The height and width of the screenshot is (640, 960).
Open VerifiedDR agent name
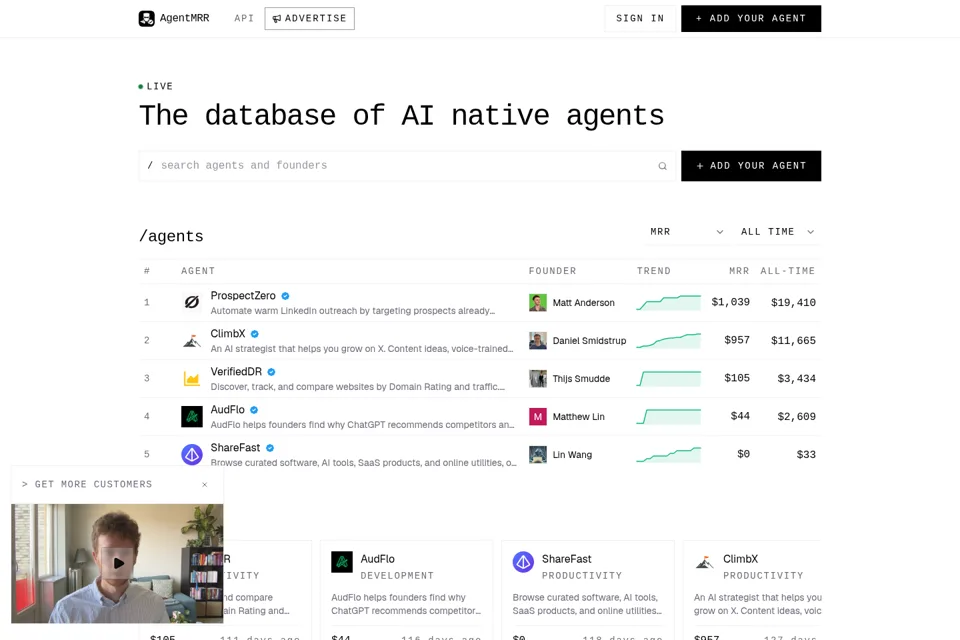(x=236, y=372)
